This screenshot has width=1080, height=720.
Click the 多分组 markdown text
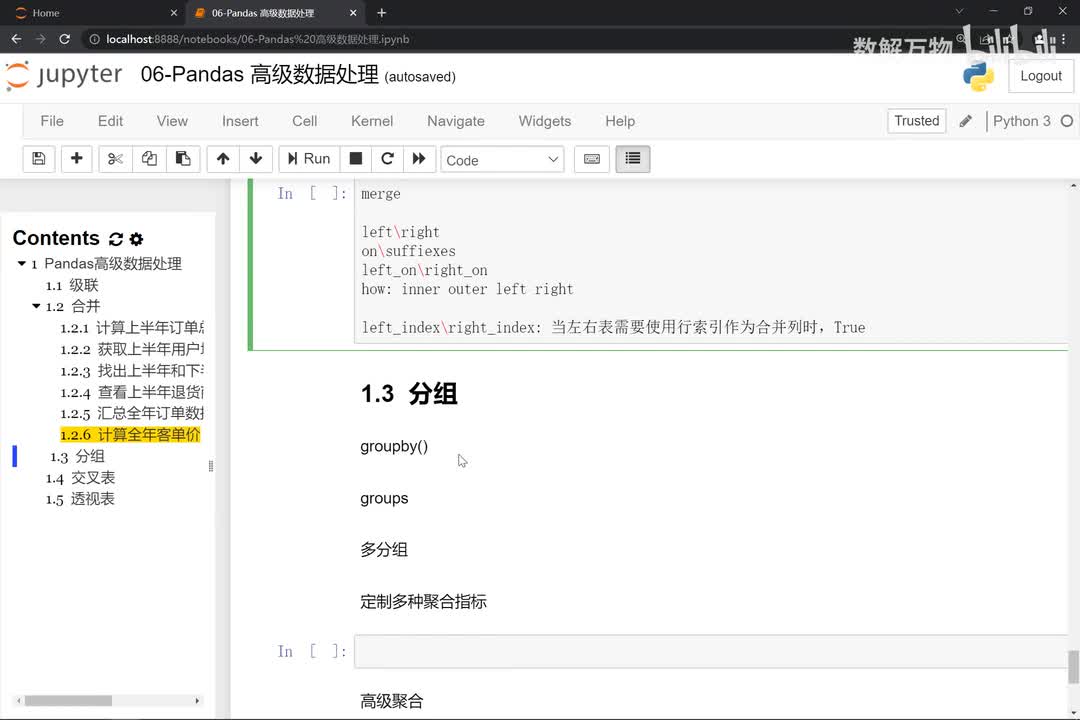[x=384, y=550]
